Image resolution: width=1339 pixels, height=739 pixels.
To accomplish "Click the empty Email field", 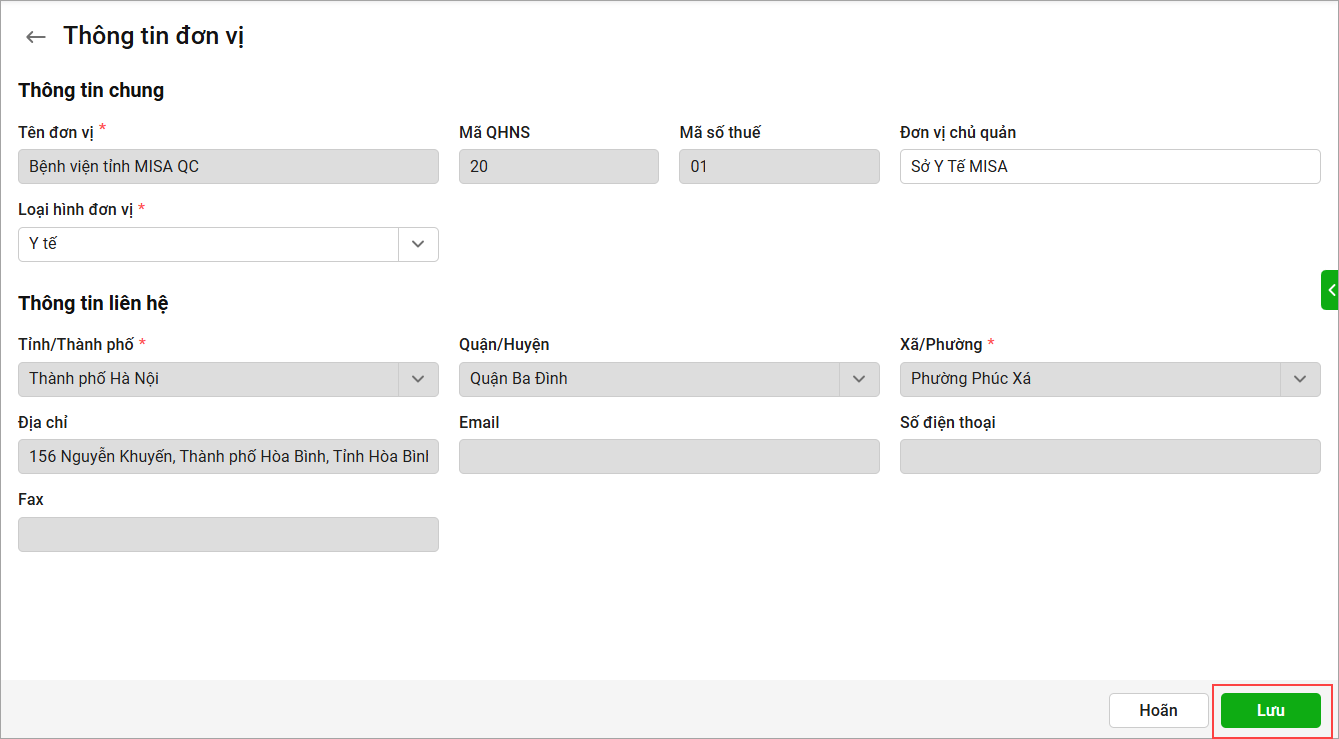I will coord(669,457).
